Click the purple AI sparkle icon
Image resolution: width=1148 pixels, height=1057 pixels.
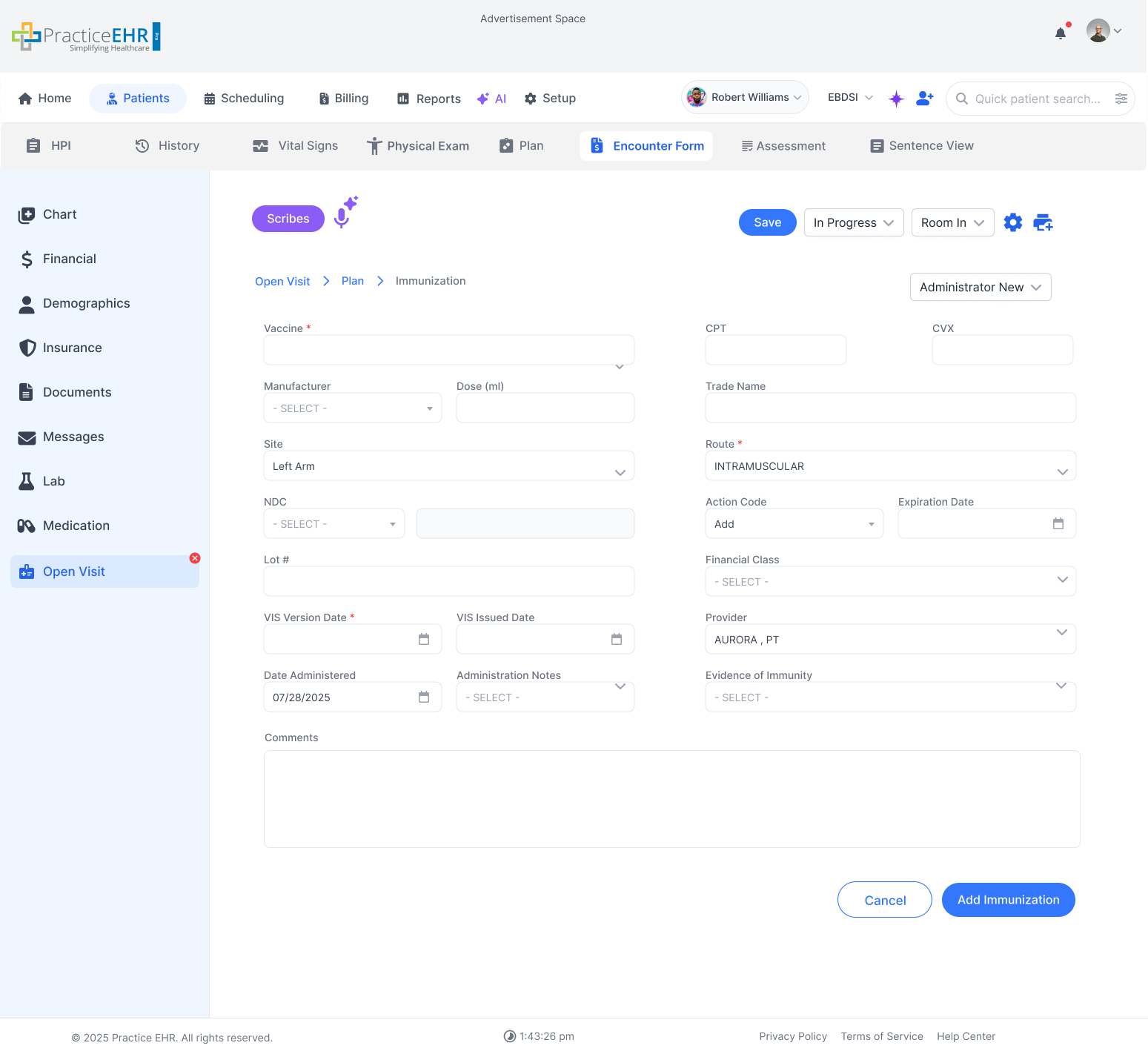(896, 99)
